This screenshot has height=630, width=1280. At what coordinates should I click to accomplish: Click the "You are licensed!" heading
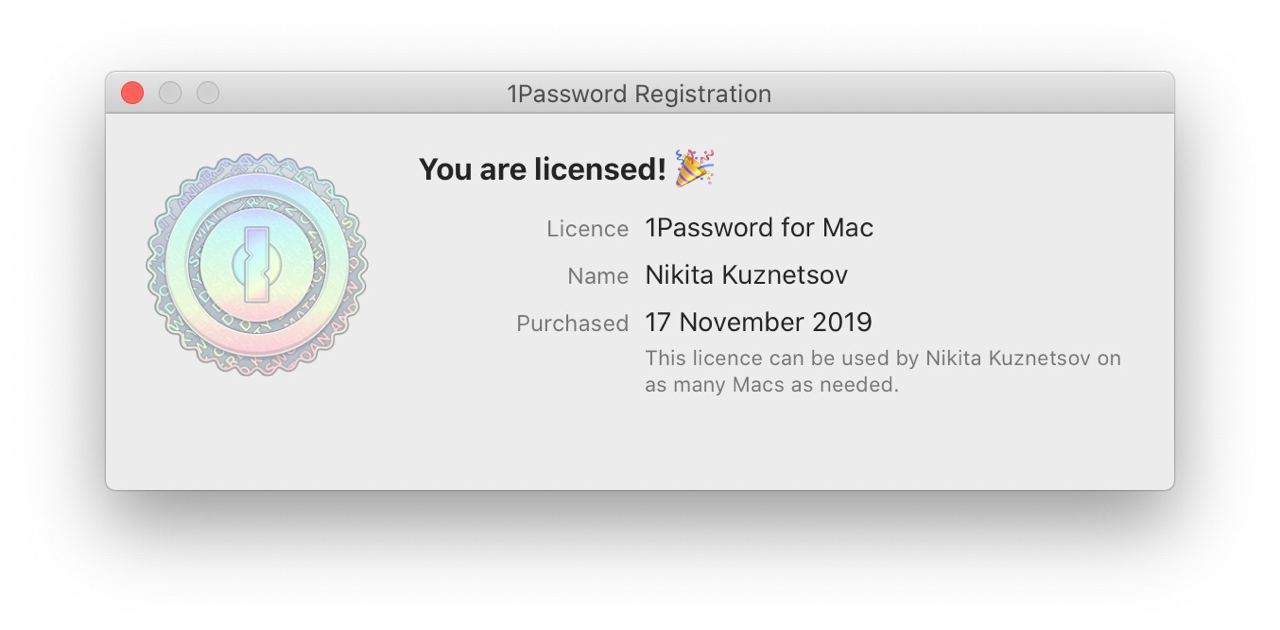[x=542, y=169]
